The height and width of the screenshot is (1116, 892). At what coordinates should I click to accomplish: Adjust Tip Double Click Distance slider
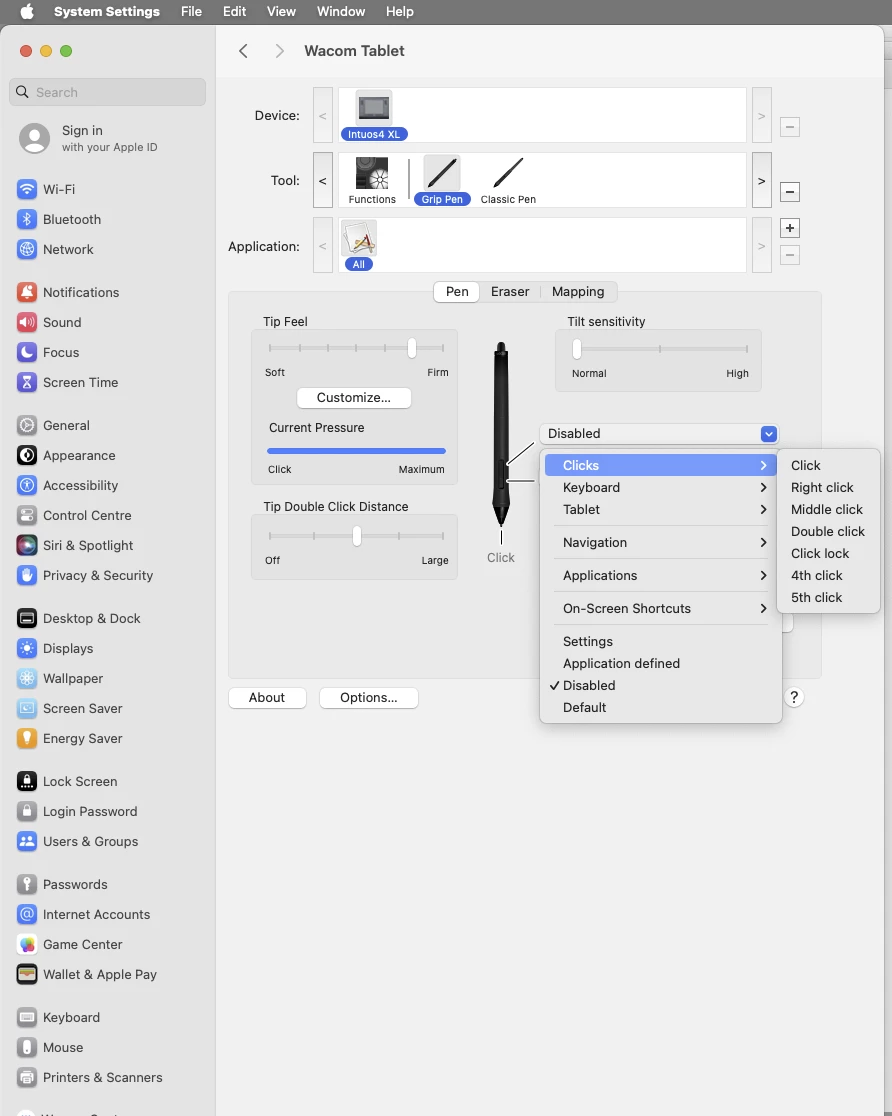click(357, 536)
